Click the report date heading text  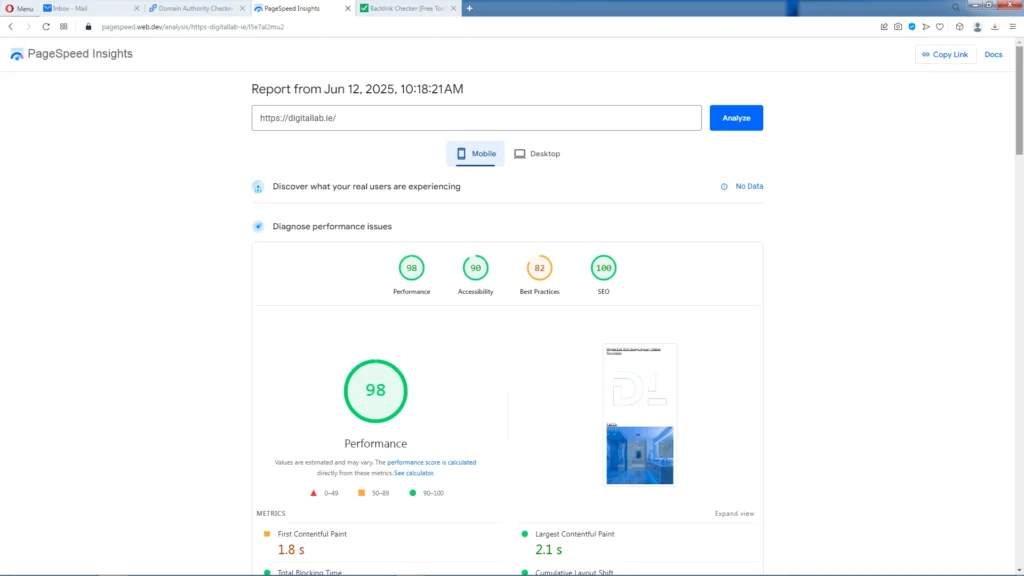tap(357, 89)
